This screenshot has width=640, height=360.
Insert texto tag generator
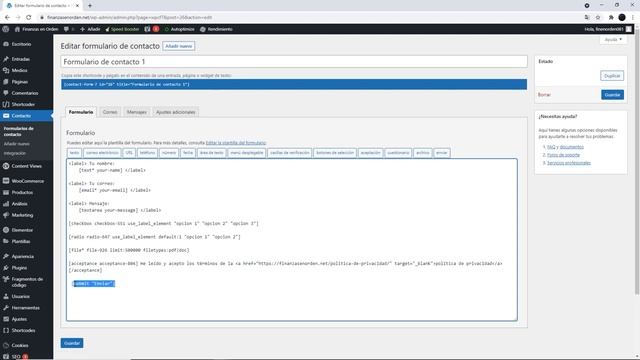[x=74, y=153]
